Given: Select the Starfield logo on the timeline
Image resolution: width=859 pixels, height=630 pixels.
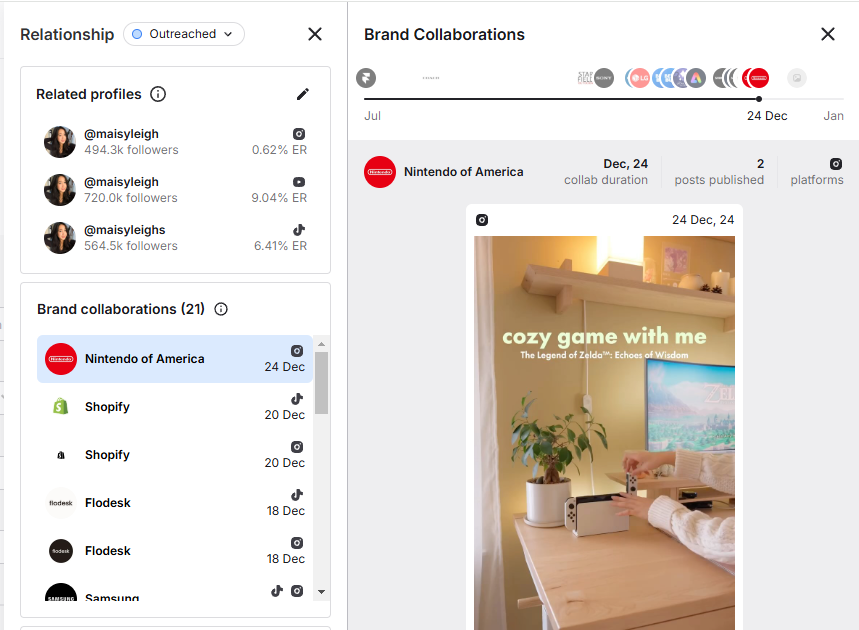Looking at the screenshot, I should tap(586, 78).
